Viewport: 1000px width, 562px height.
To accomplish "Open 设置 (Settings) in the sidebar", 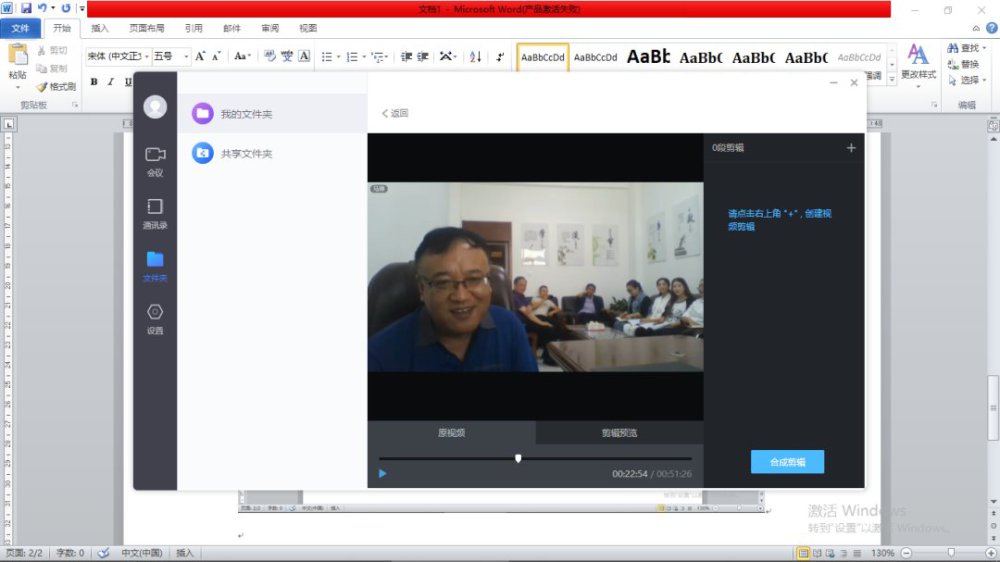I will point(155,317).
